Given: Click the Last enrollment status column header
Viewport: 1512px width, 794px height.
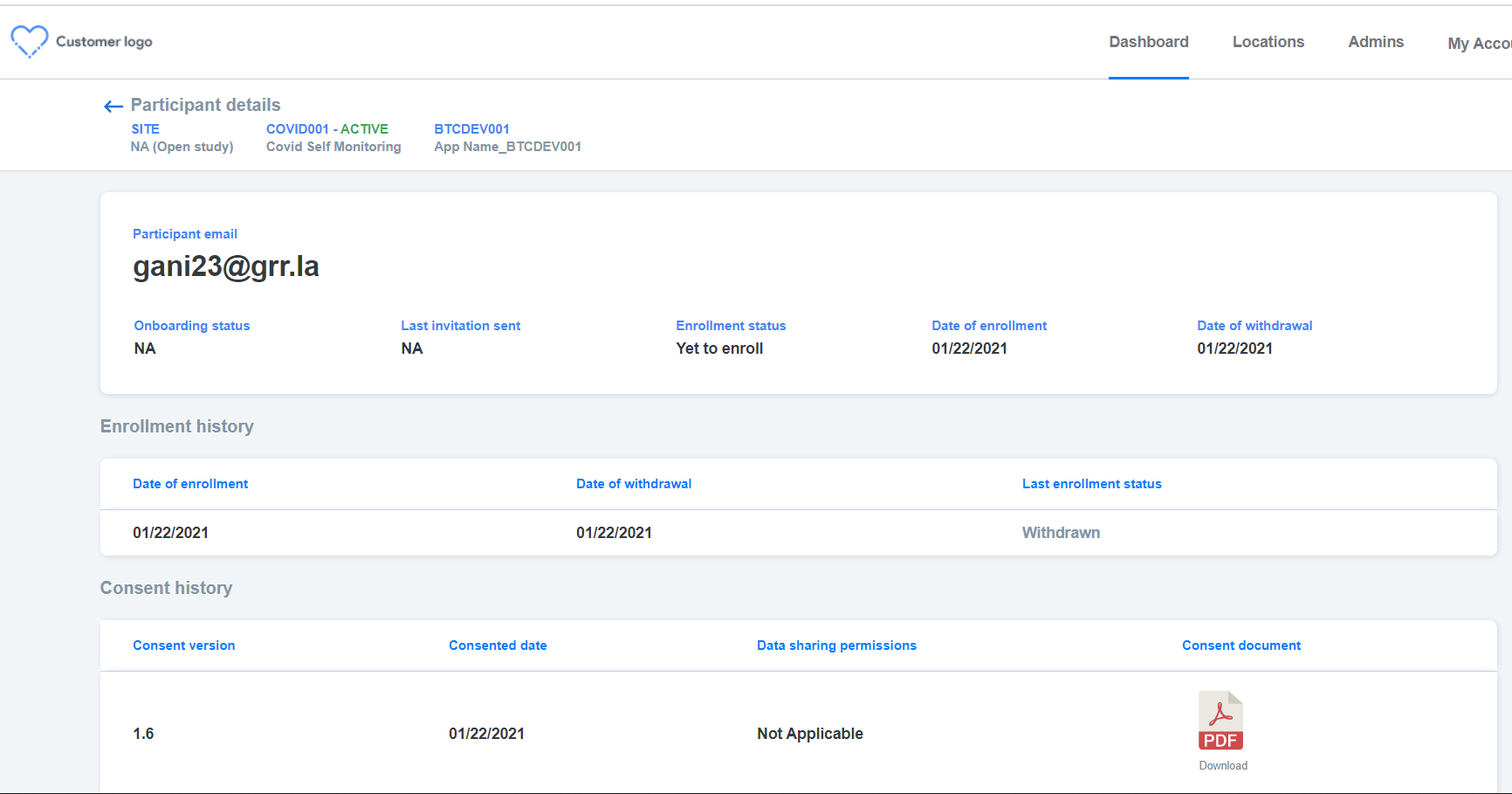Looking at the screenshot, I should [1091, 483].
